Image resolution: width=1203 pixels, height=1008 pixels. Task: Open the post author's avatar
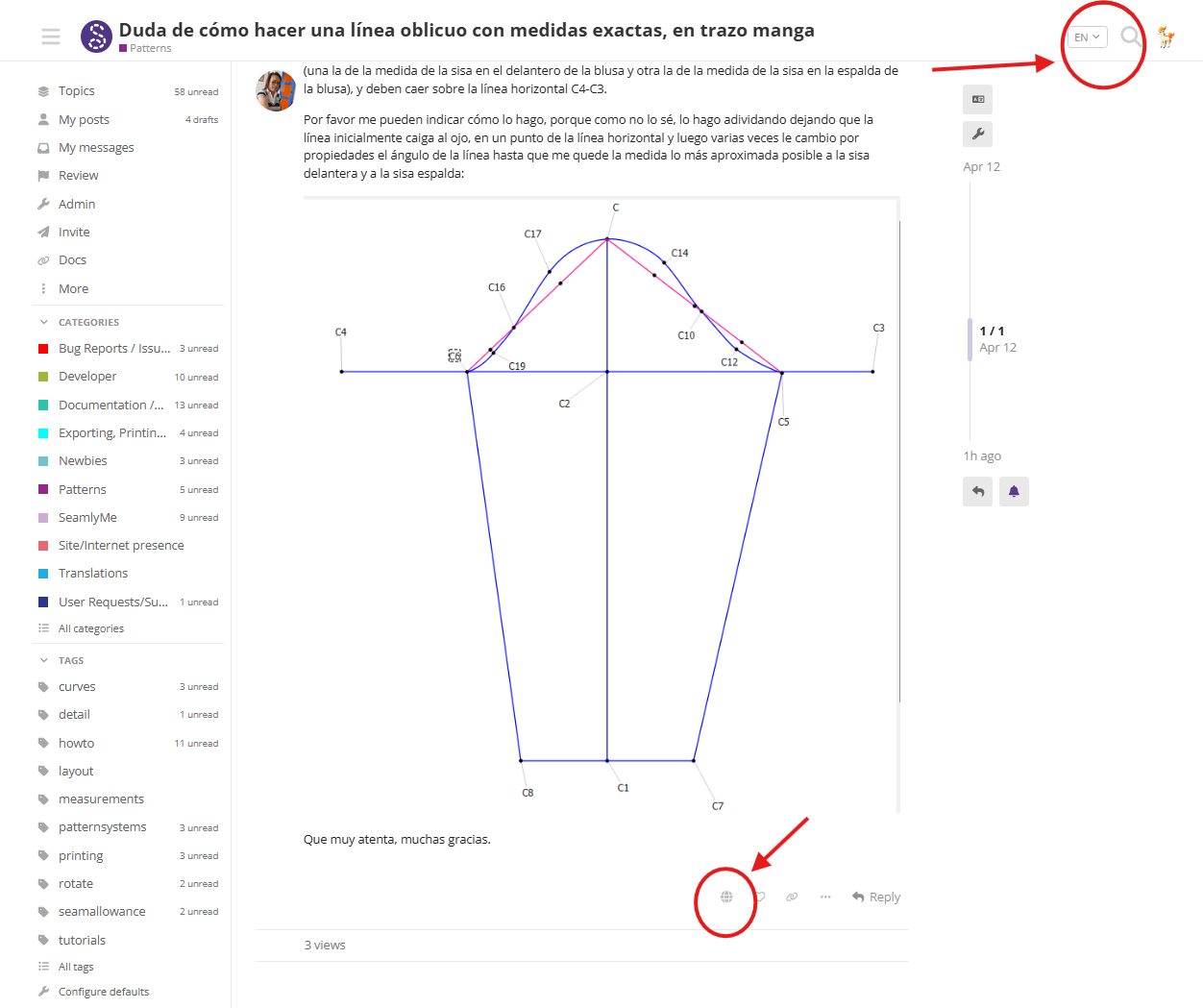276,90
